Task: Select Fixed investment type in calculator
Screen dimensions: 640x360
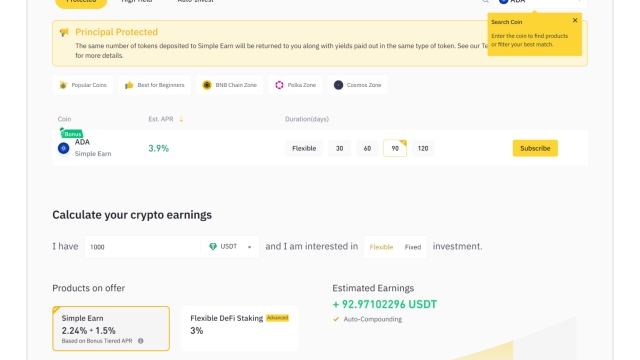Action: [x=413, y=247]
